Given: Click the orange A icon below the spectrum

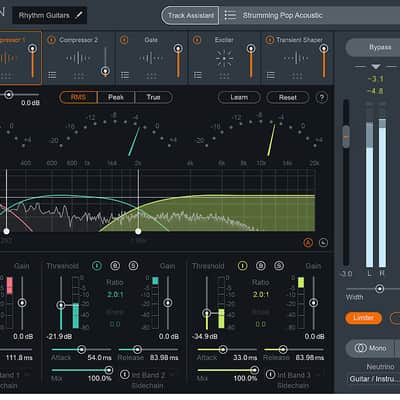Looking at the screenshot, I should [x=308, y=243].
